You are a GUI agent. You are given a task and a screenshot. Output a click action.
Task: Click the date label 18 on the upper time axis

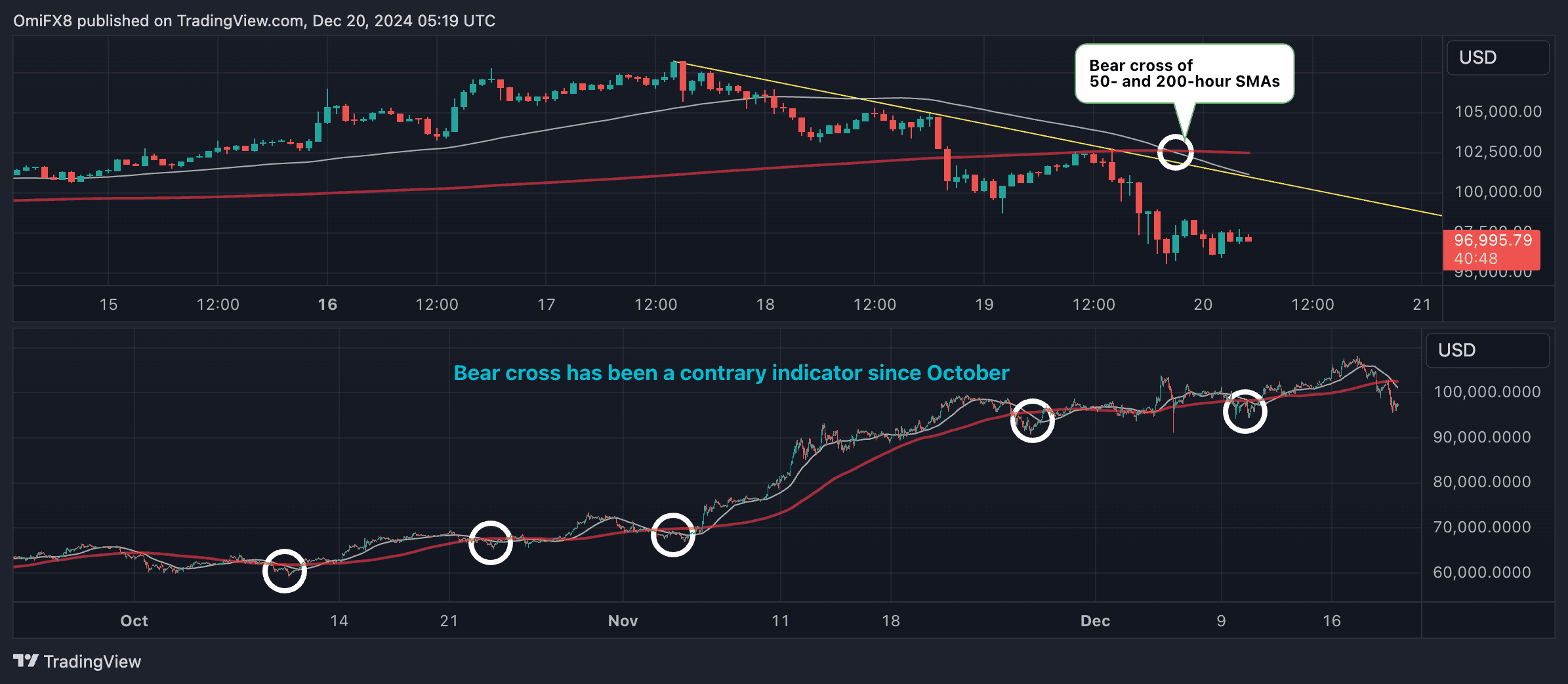pyautogui.click(x=765, y=305)
